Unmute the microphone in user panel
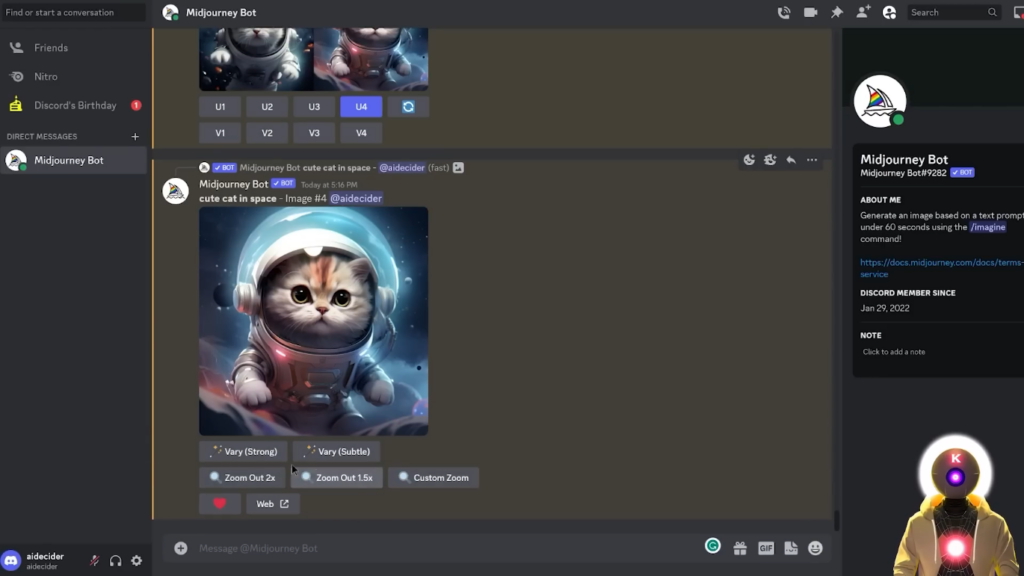The height and width of the screenshot is (576, 1024). 94,561
